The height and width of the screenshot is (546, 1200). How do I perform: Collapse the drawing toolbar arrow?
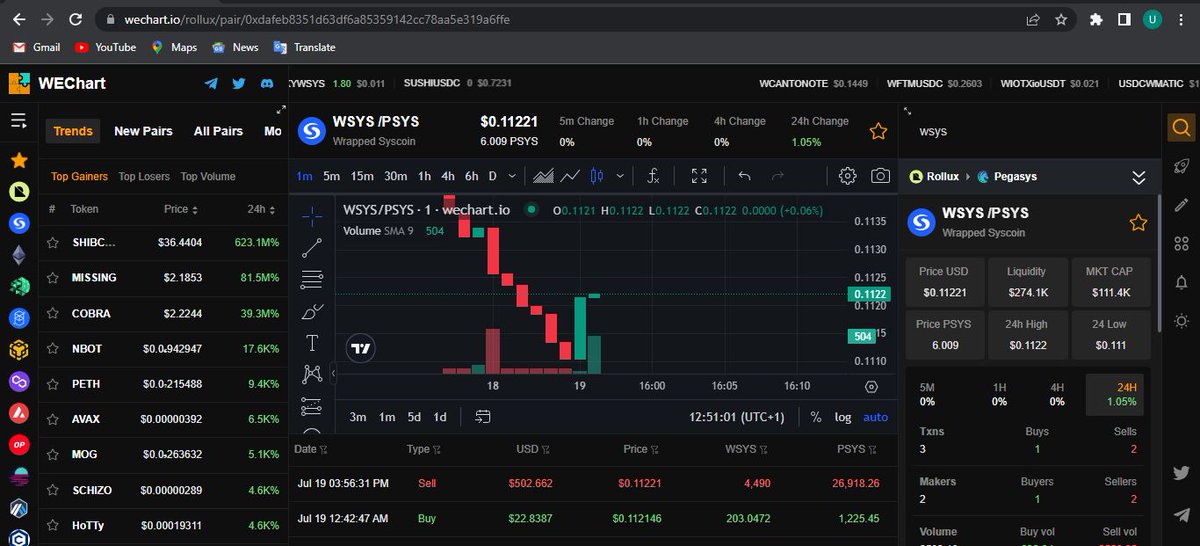tap(332, 372)
